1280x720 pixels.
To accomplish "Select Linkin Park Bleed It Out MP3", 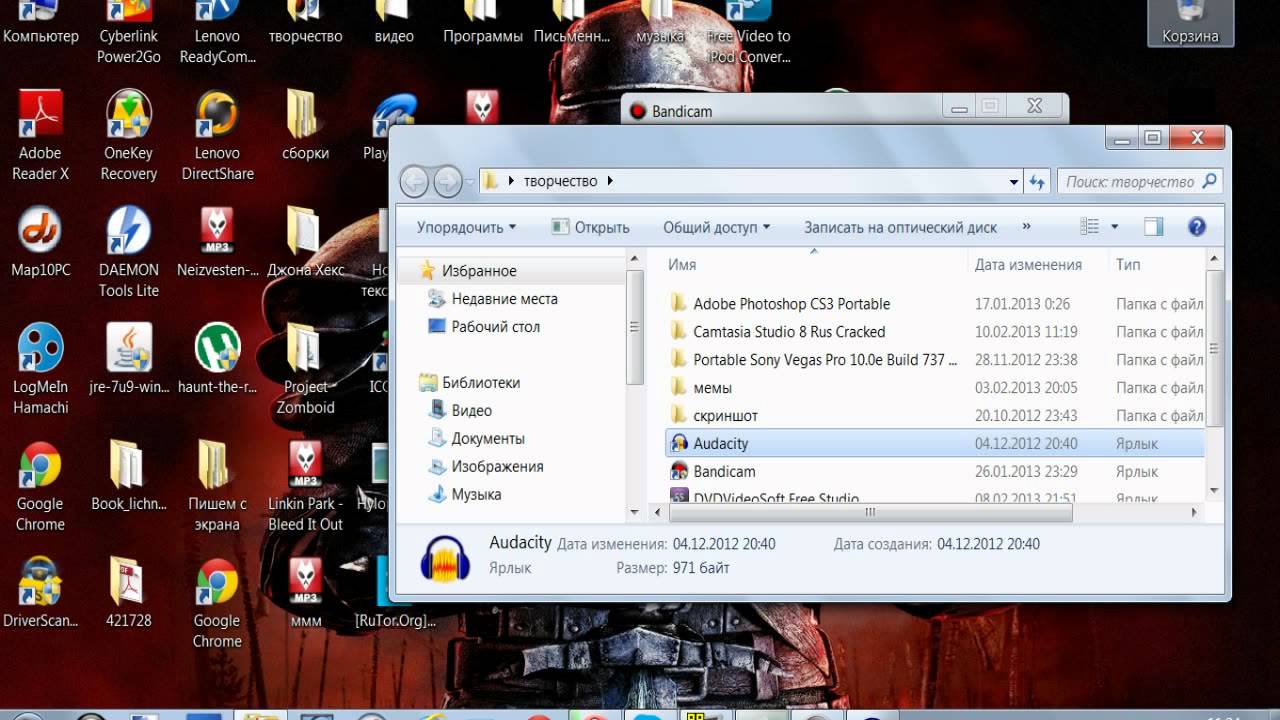I will 305,486.
